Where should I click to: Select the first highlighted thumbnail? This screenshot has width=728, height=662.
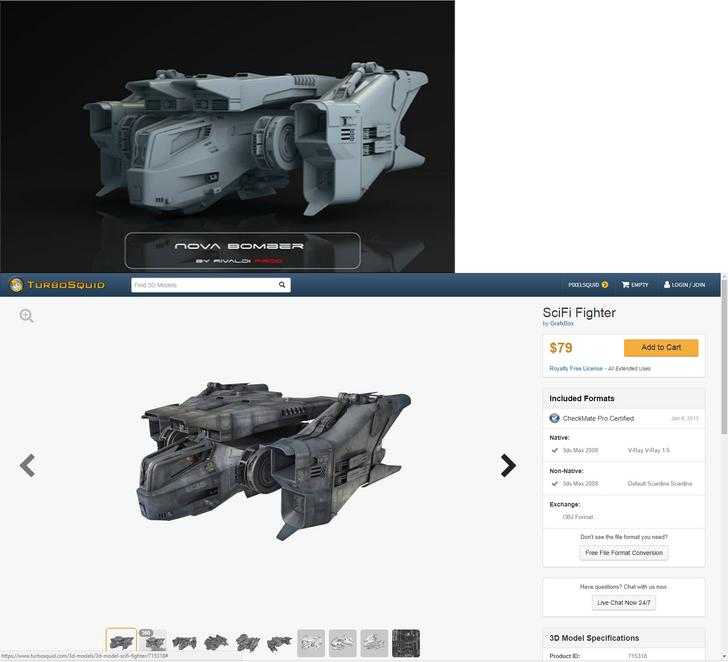121,642
